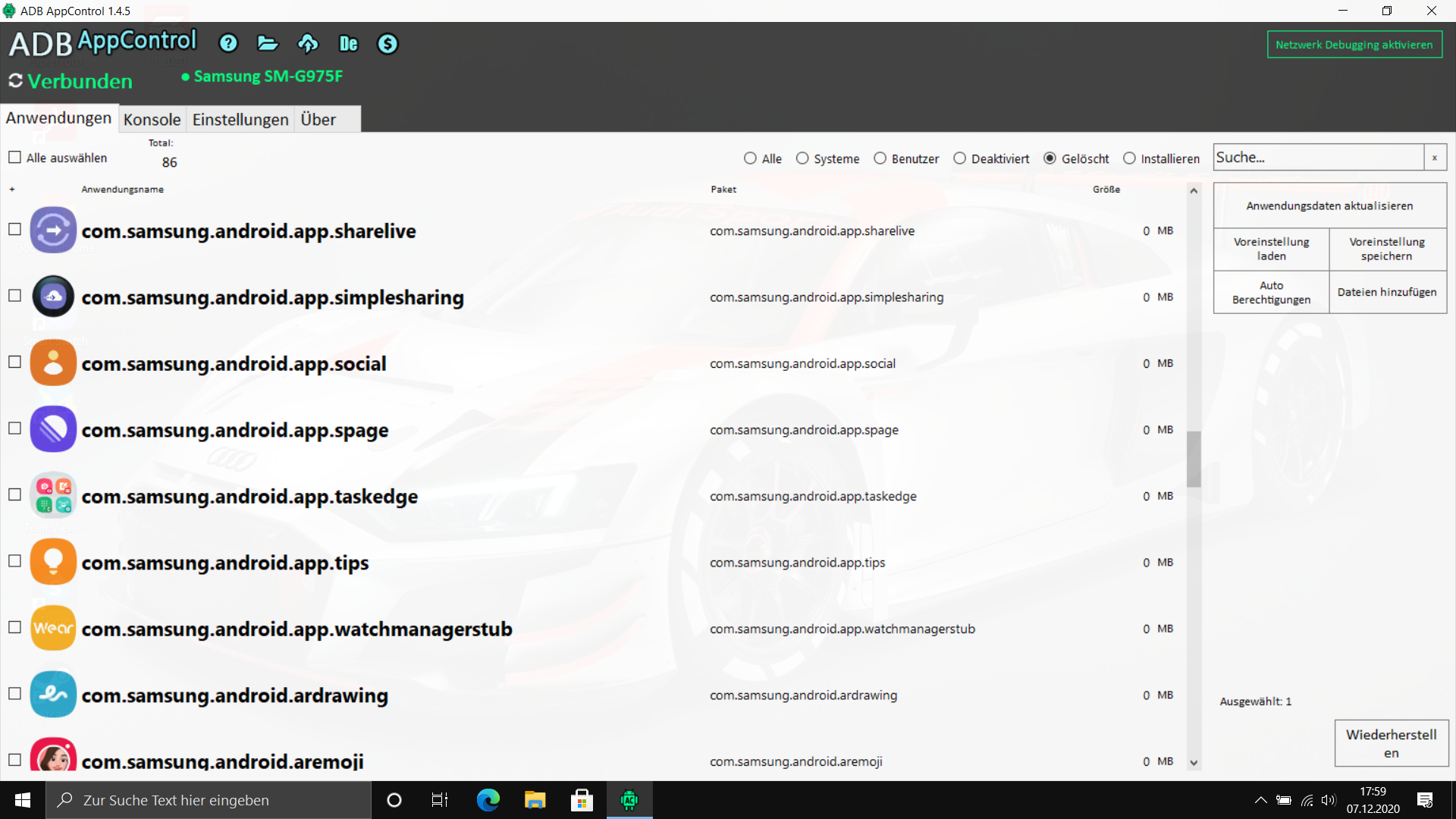This screenshot has height=819, width=1456.
Task: Show hidden tray icons chevron
Action: click(1260, 800)
